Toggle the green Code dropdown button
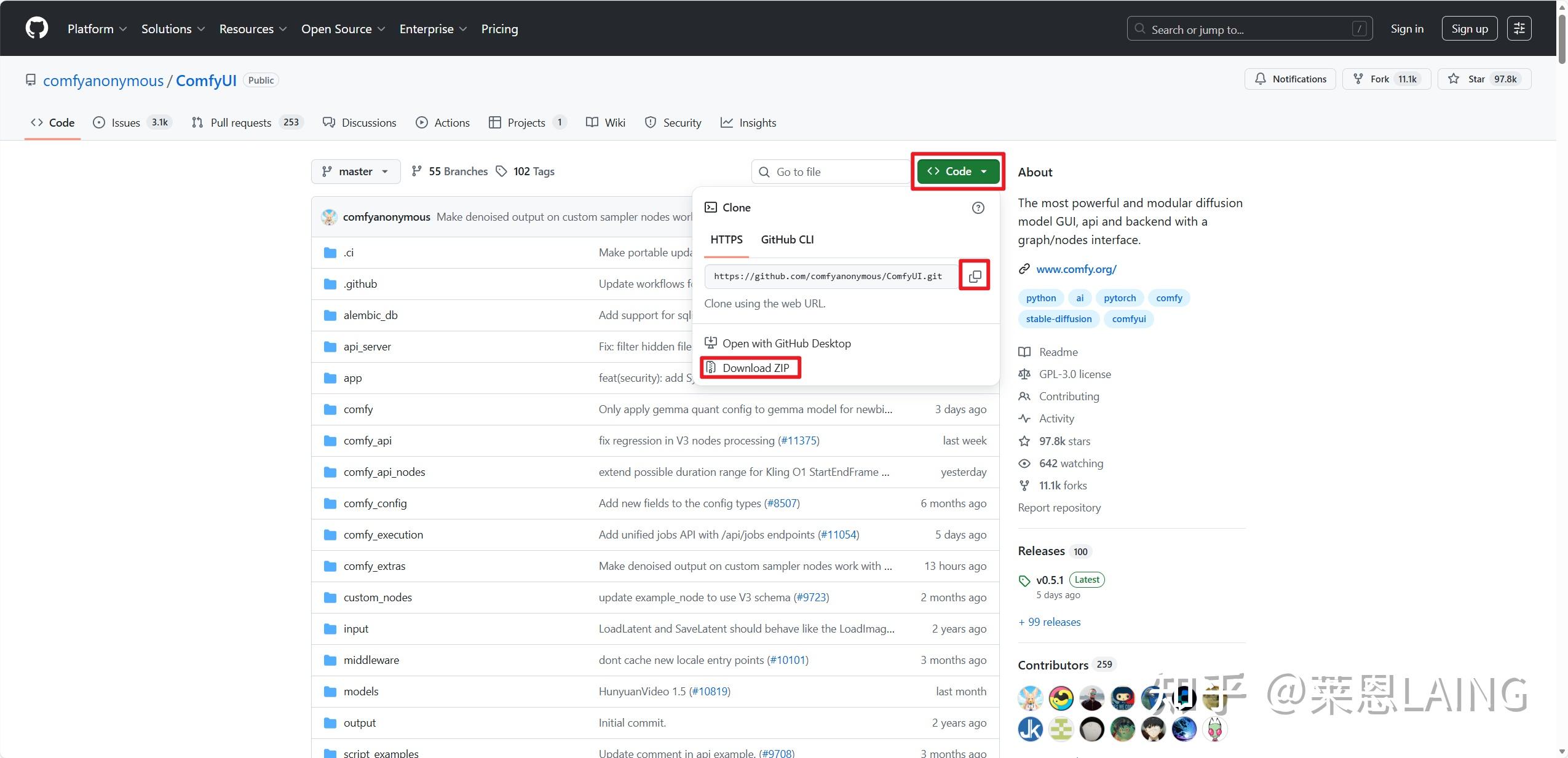Image resolution: width=1568 pixels, height=758 pixels. (x=957, y=172)
